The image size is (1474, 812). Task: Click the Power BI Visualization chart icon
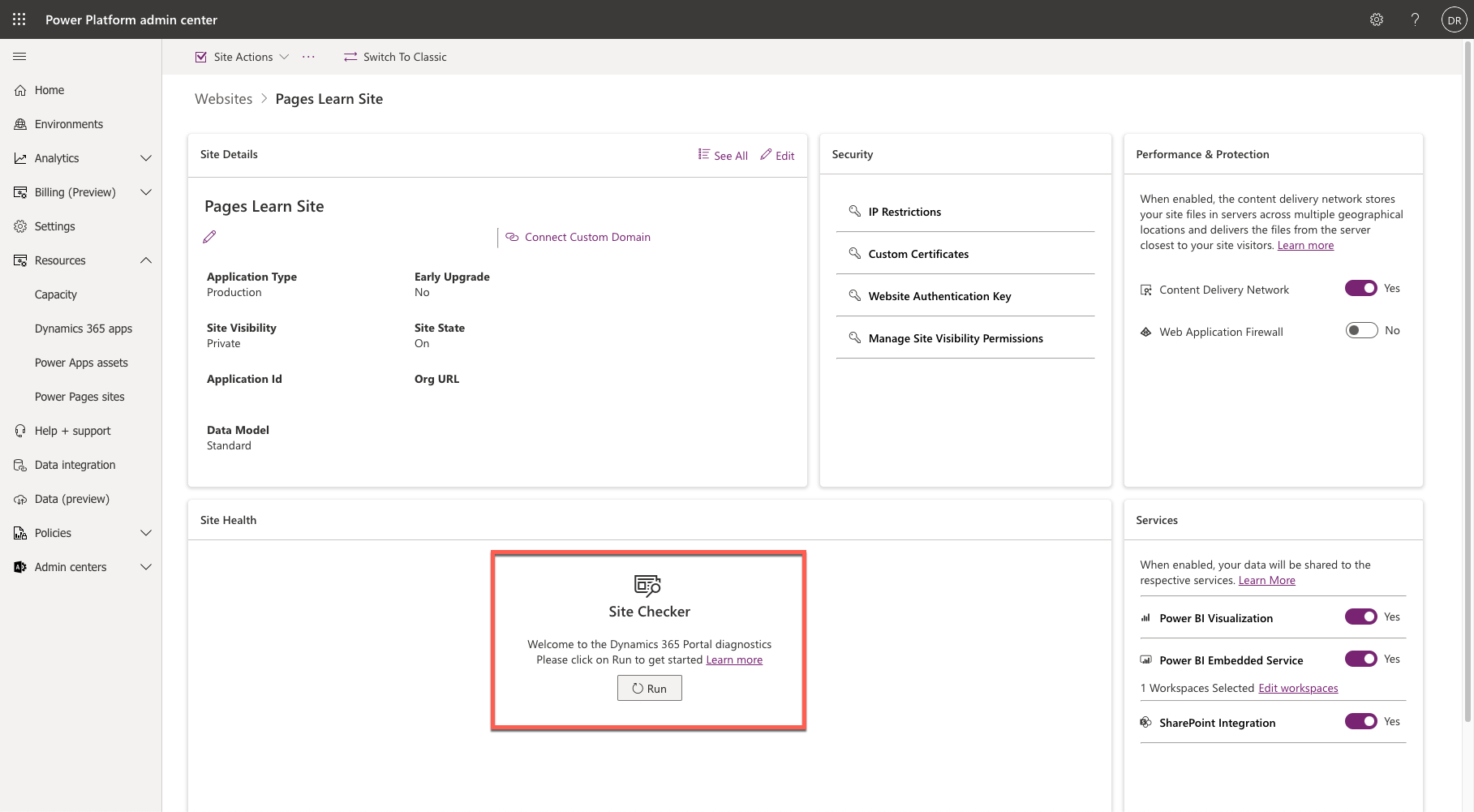1145,618
